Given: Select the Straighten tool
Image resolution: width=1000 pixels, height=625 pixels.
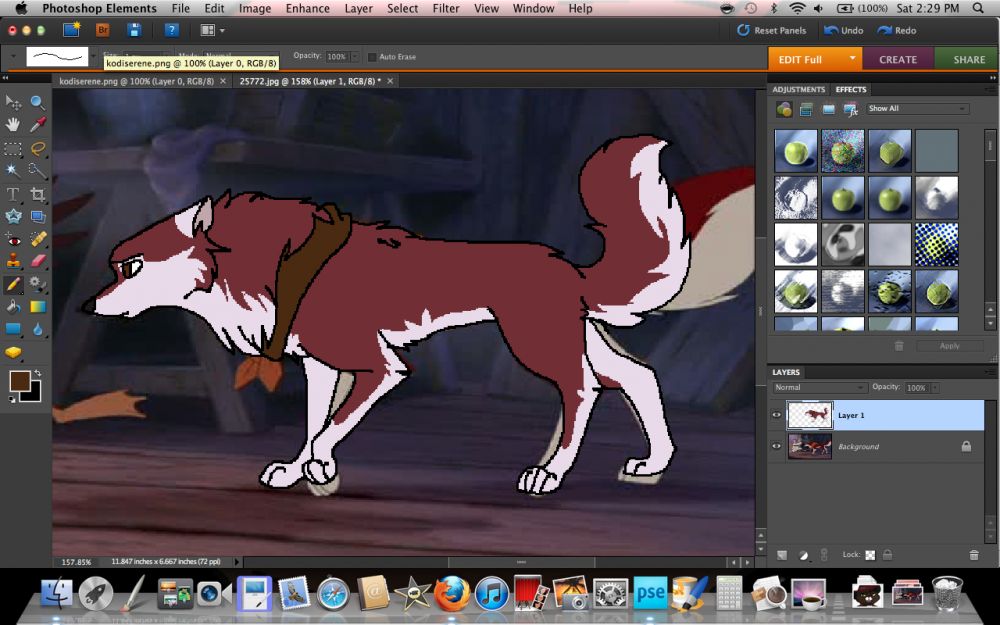Looking at the screenshot, I should (x=38, y=217).
